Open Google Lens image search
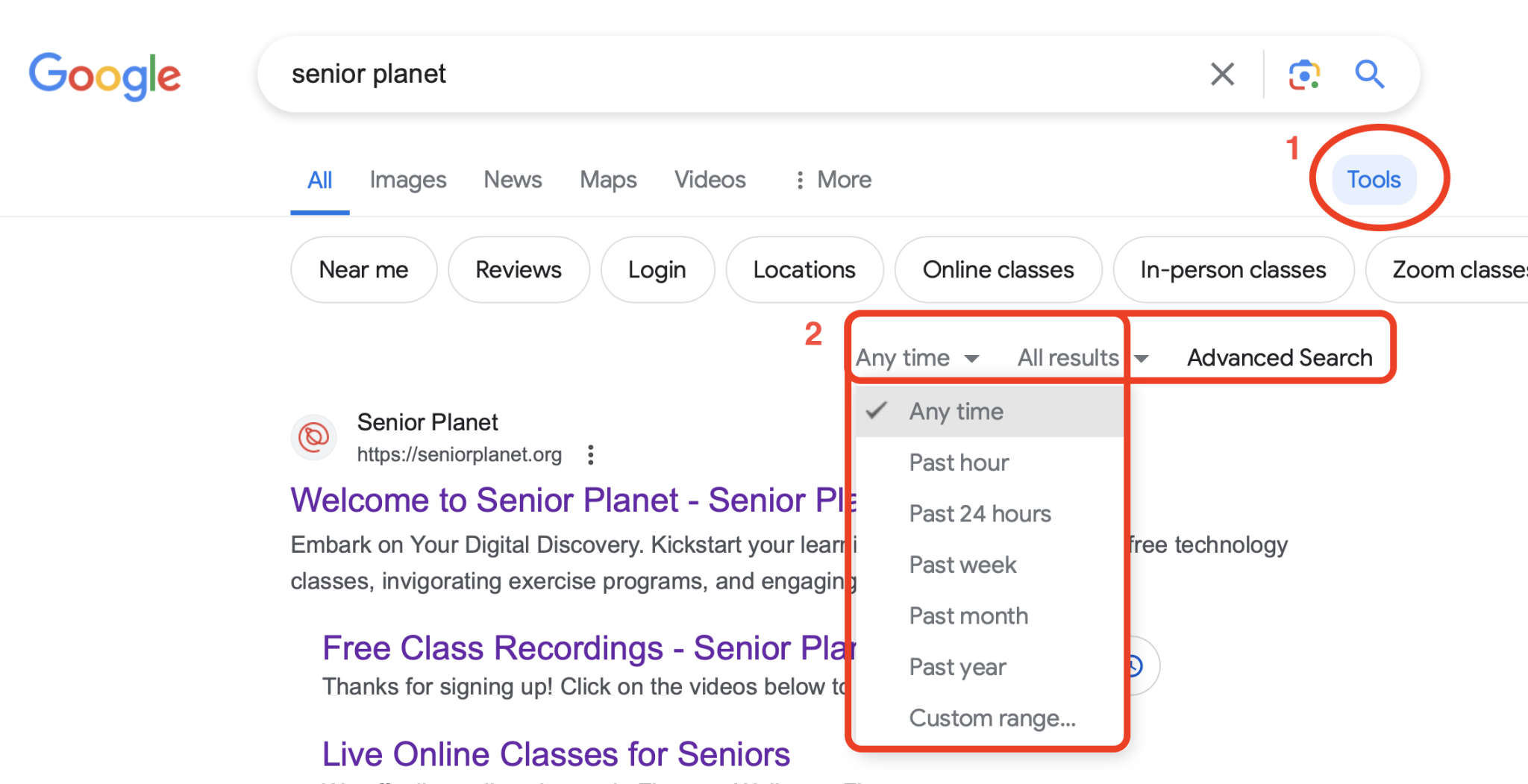Screen dimensions: 1528x784 (1303, 74)
